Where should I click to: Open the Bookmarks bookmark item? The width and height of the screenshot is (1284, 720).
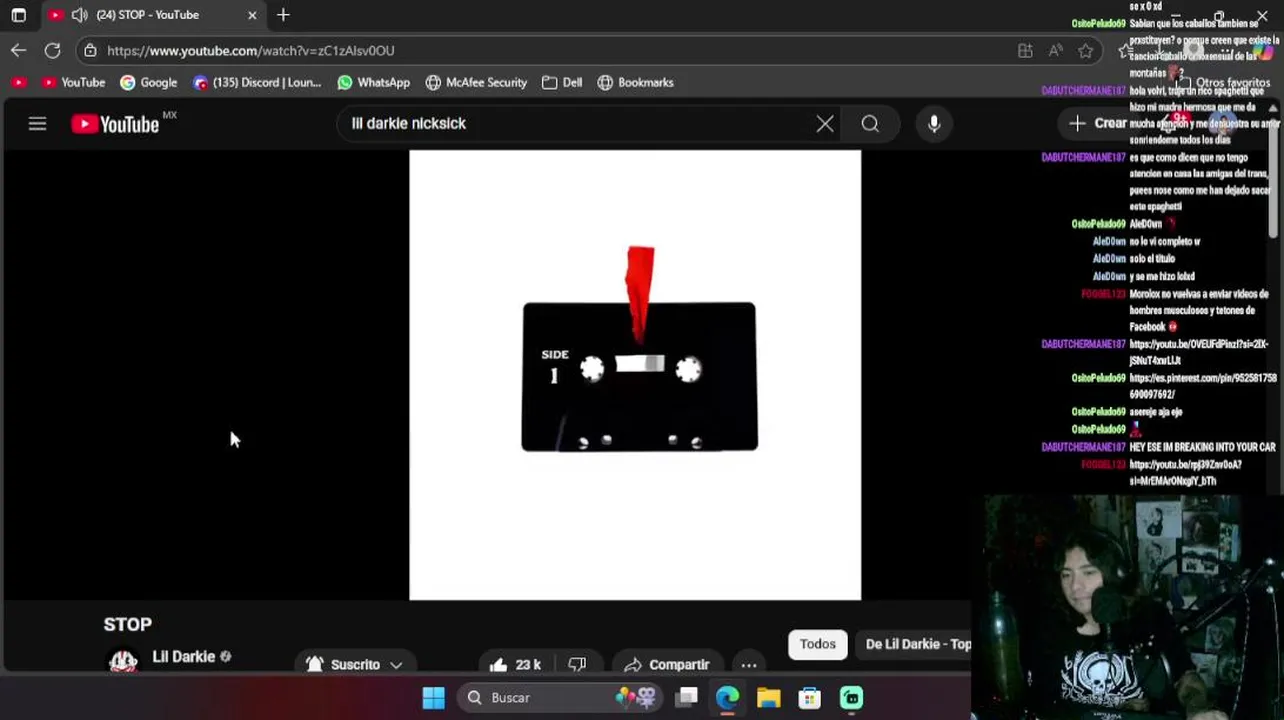[x=635, y=83]
